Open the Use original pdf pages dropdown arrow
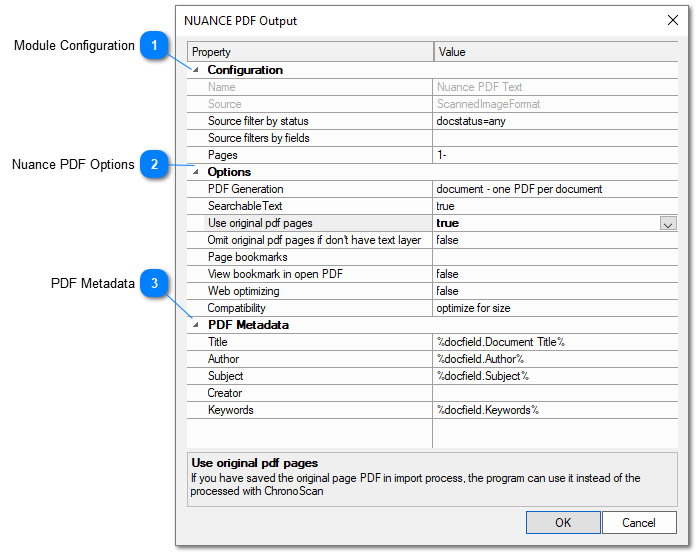This screenshot has width=698, height=555. (668, 223)
